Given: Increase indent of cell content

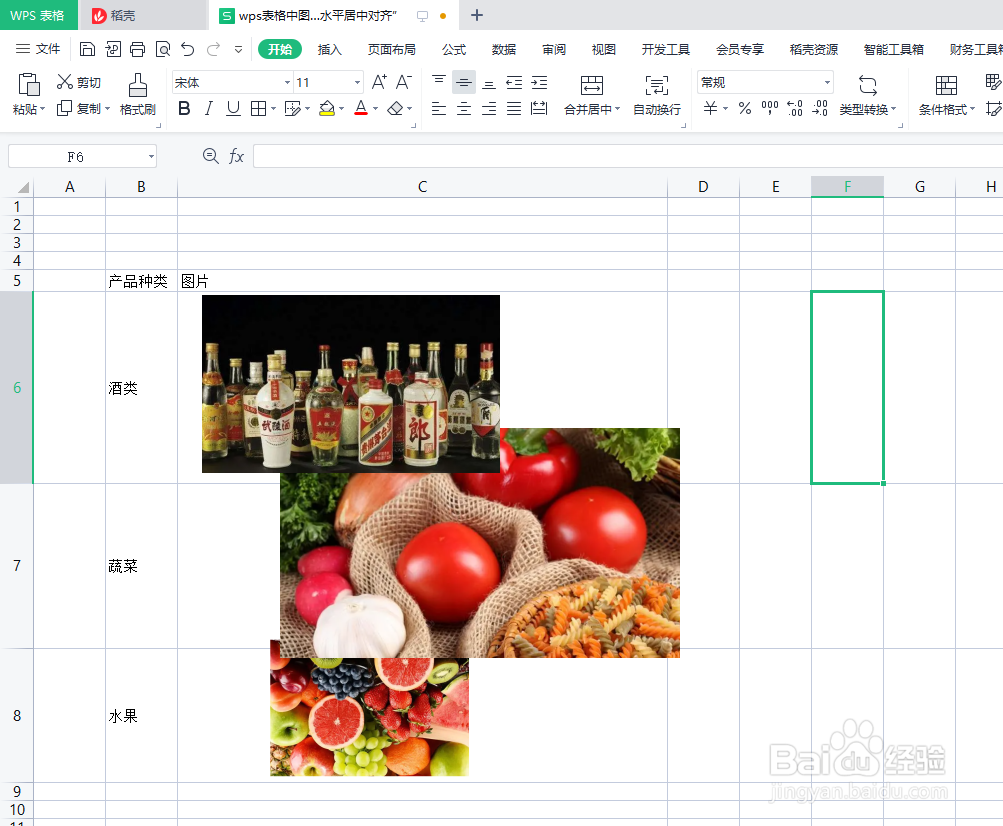Looking at the screenshot, I should click(539, 82).
